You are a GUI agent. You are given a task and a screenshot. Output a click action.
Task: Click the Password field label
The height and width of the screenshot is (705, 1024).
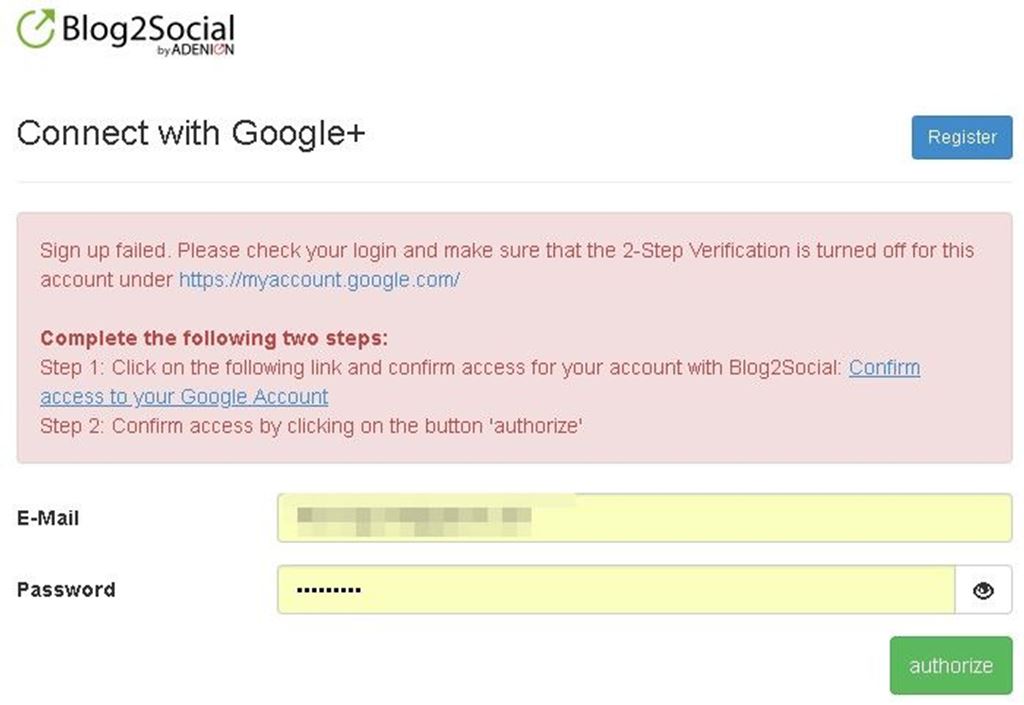coord(66,590)
